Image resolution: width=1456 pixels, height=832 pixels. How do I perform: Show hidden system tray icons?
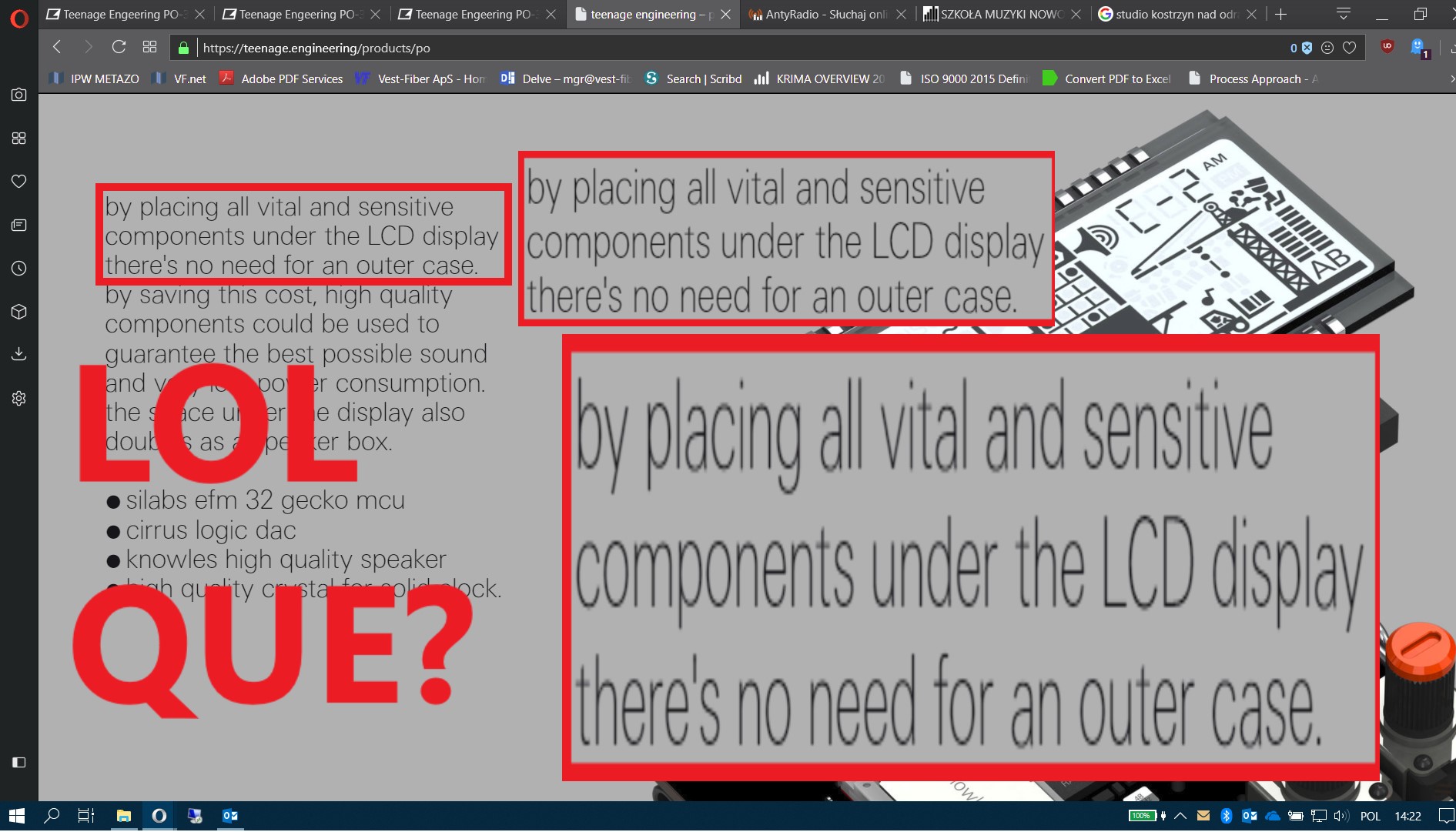tap(1180, 816)
